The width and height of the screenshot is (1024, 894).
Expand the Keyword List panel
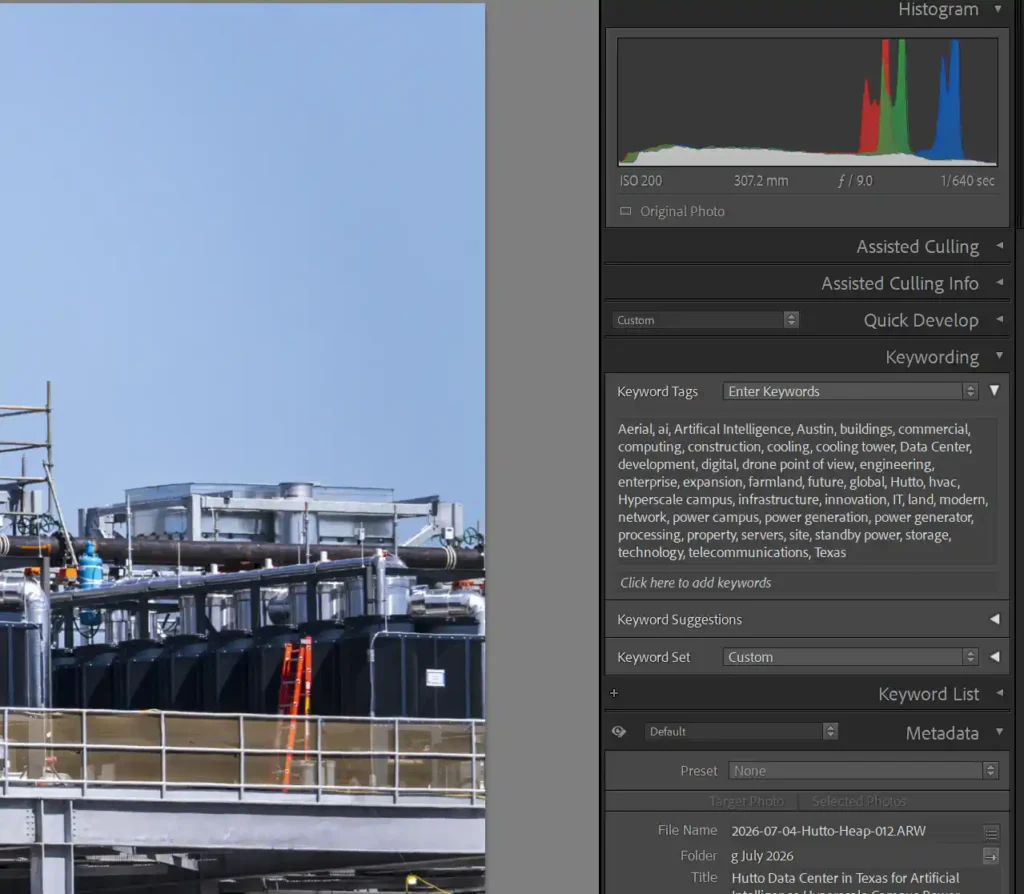(x=999, y=693)
